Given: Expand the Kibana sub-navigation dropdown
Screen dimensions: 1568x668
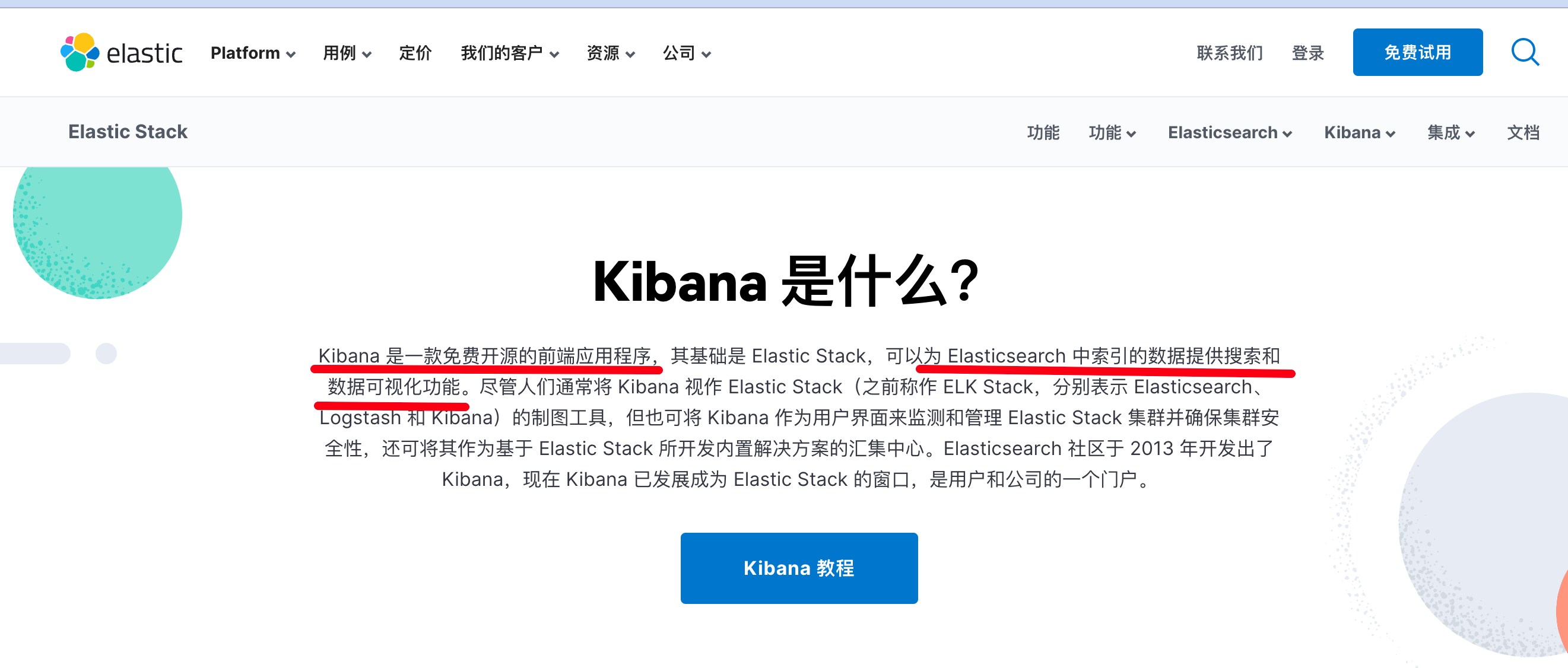Looking at the screenshot, I should coord(1359,133).
